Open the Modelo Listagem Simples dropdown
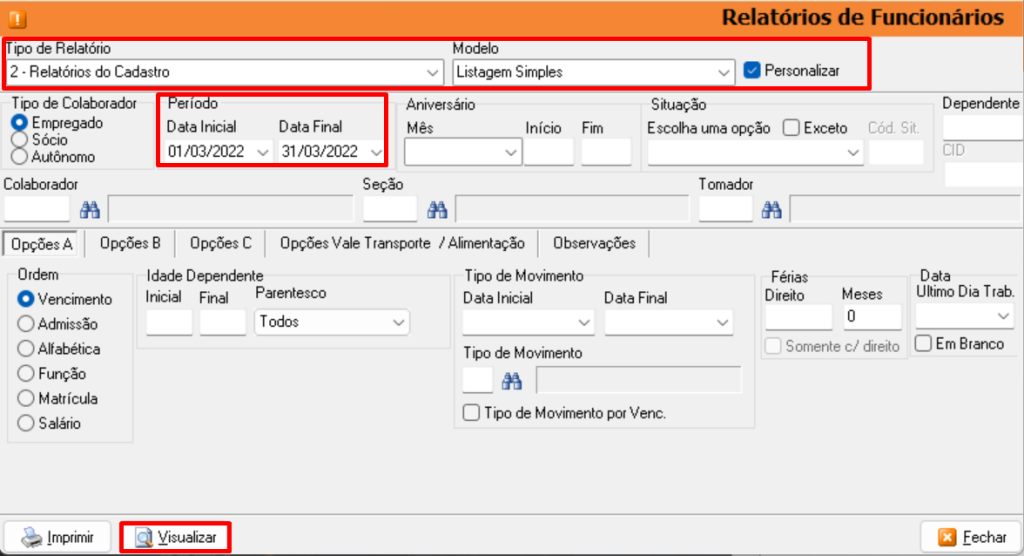This screenshot has height=556, width=1024. (x=724, y=73)
